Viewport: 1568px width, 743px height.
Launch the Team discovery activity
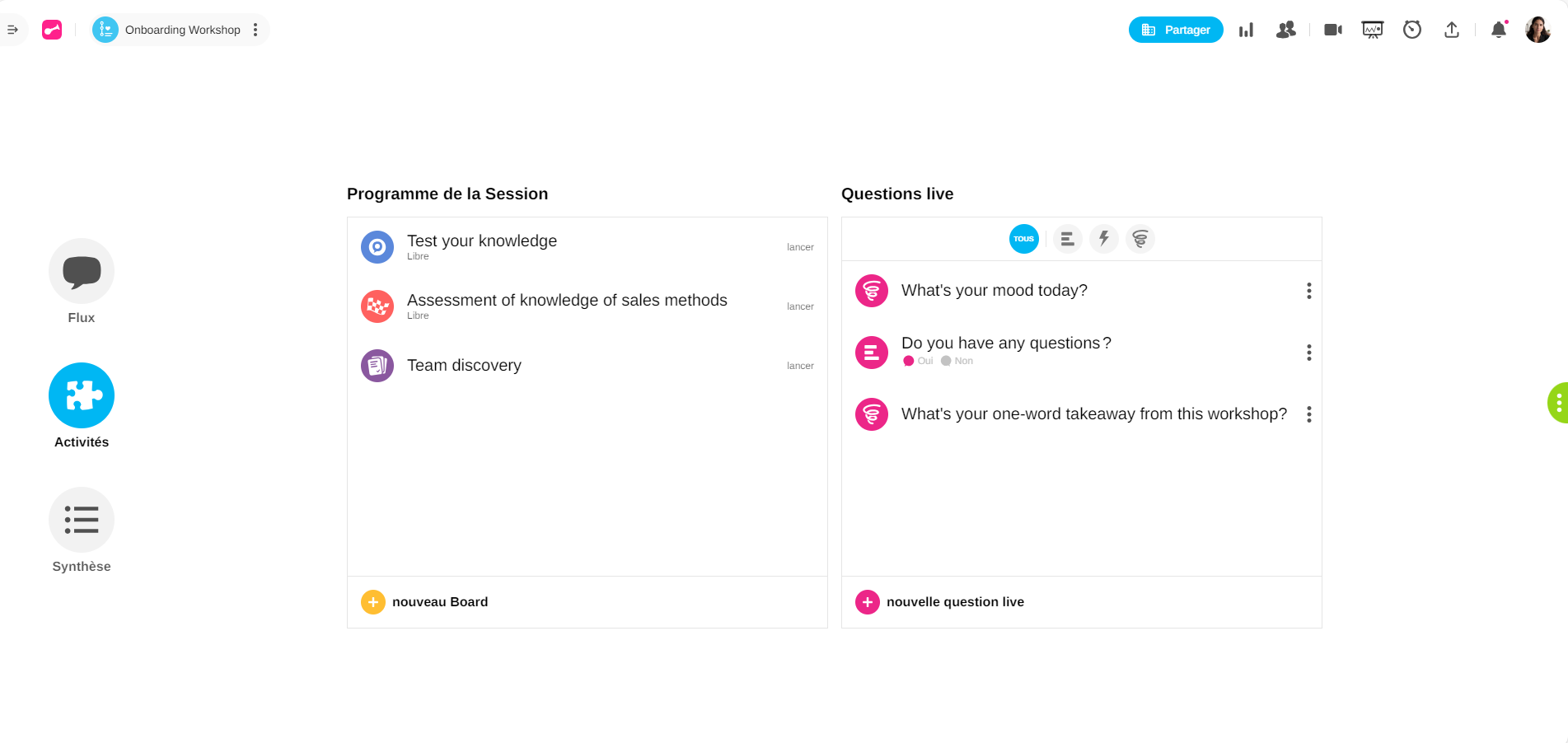799,366
